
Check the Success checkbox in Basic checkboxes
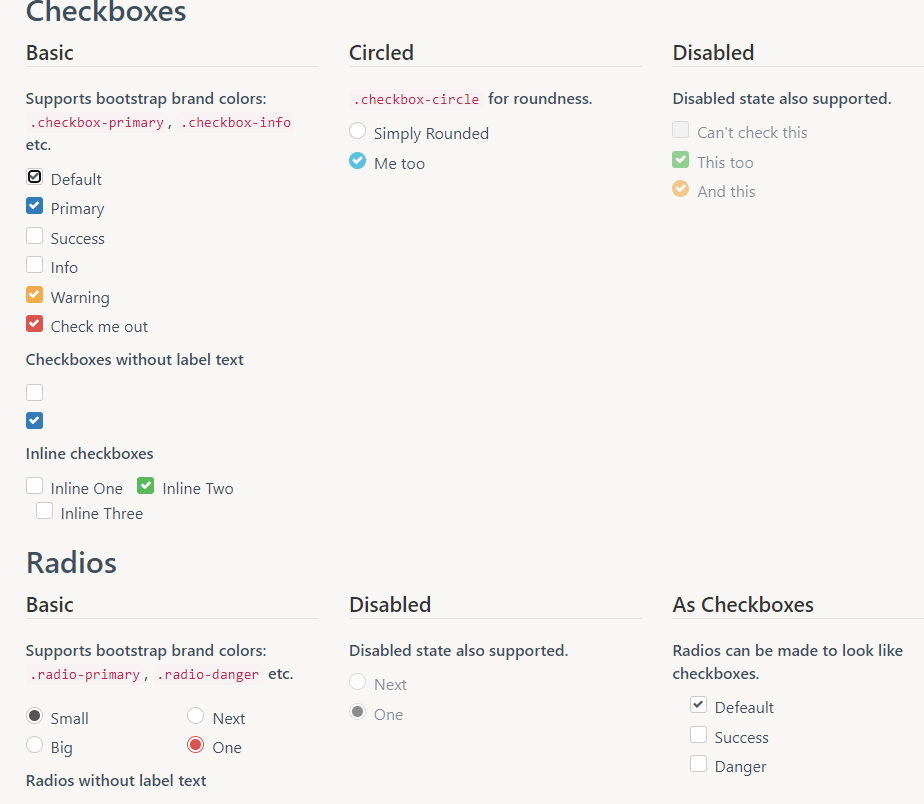35,235
